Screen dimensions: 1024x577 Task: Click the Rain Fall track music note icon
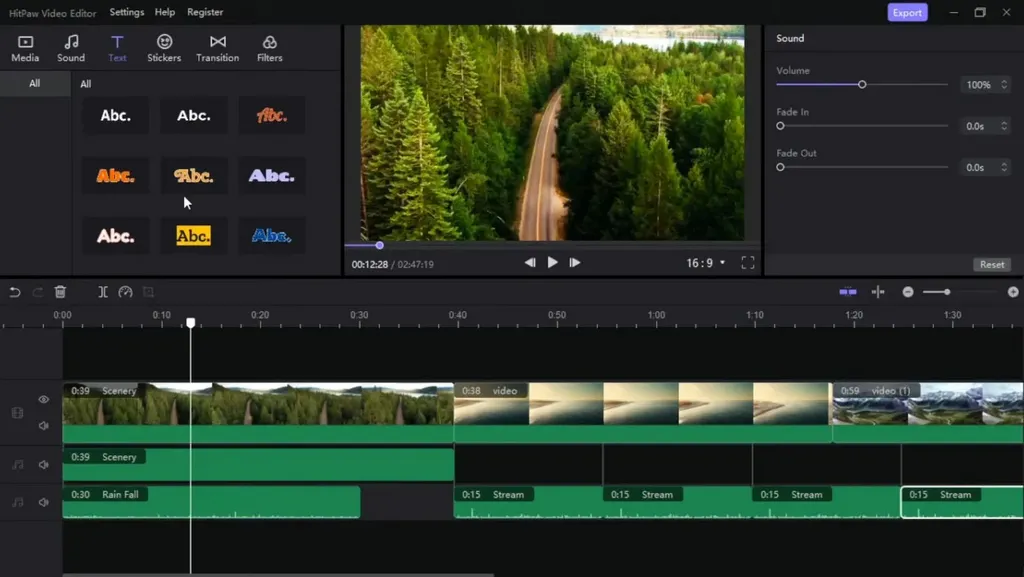click(18, 502)
